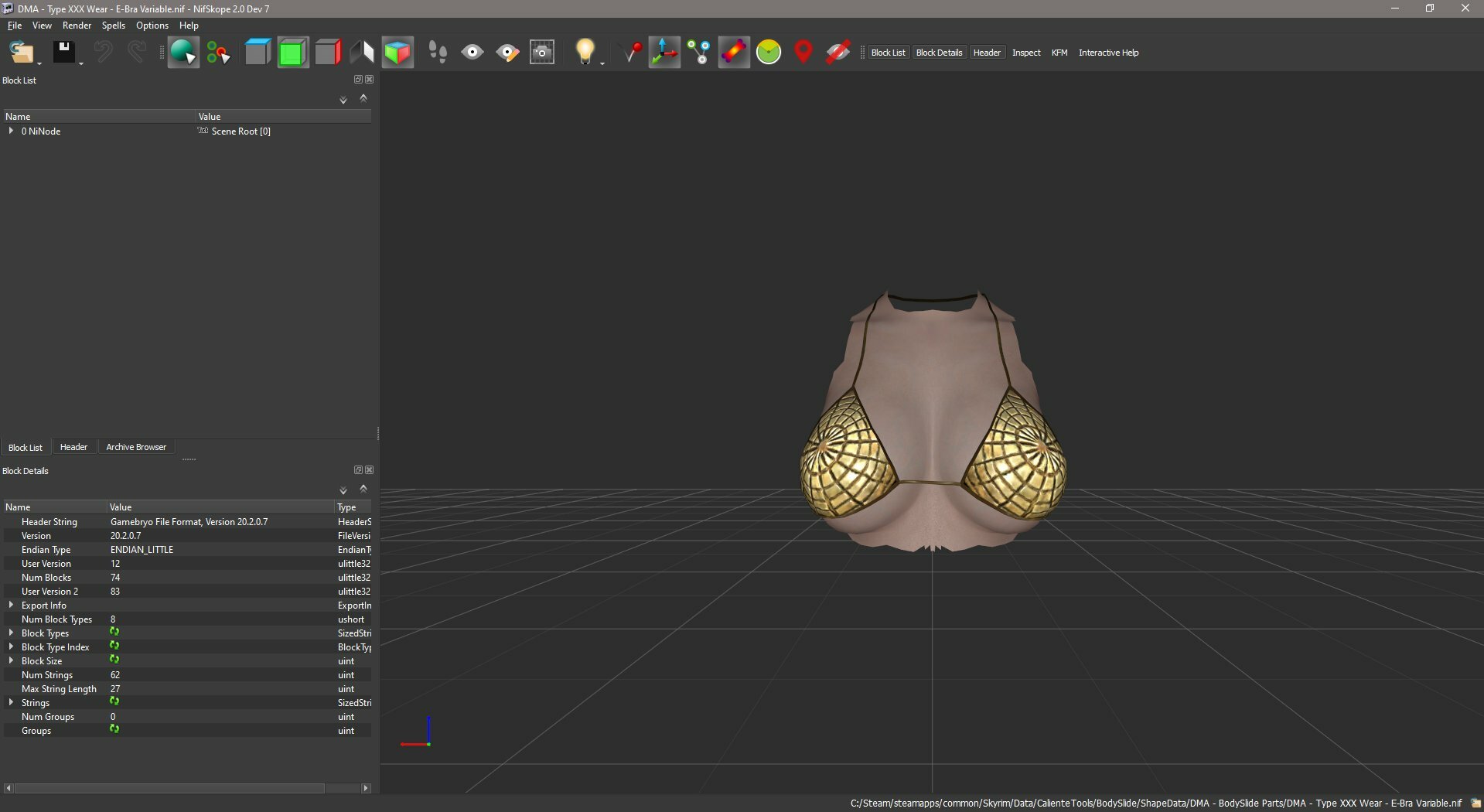Click the red location pin icon

click(x=803, y=53)
